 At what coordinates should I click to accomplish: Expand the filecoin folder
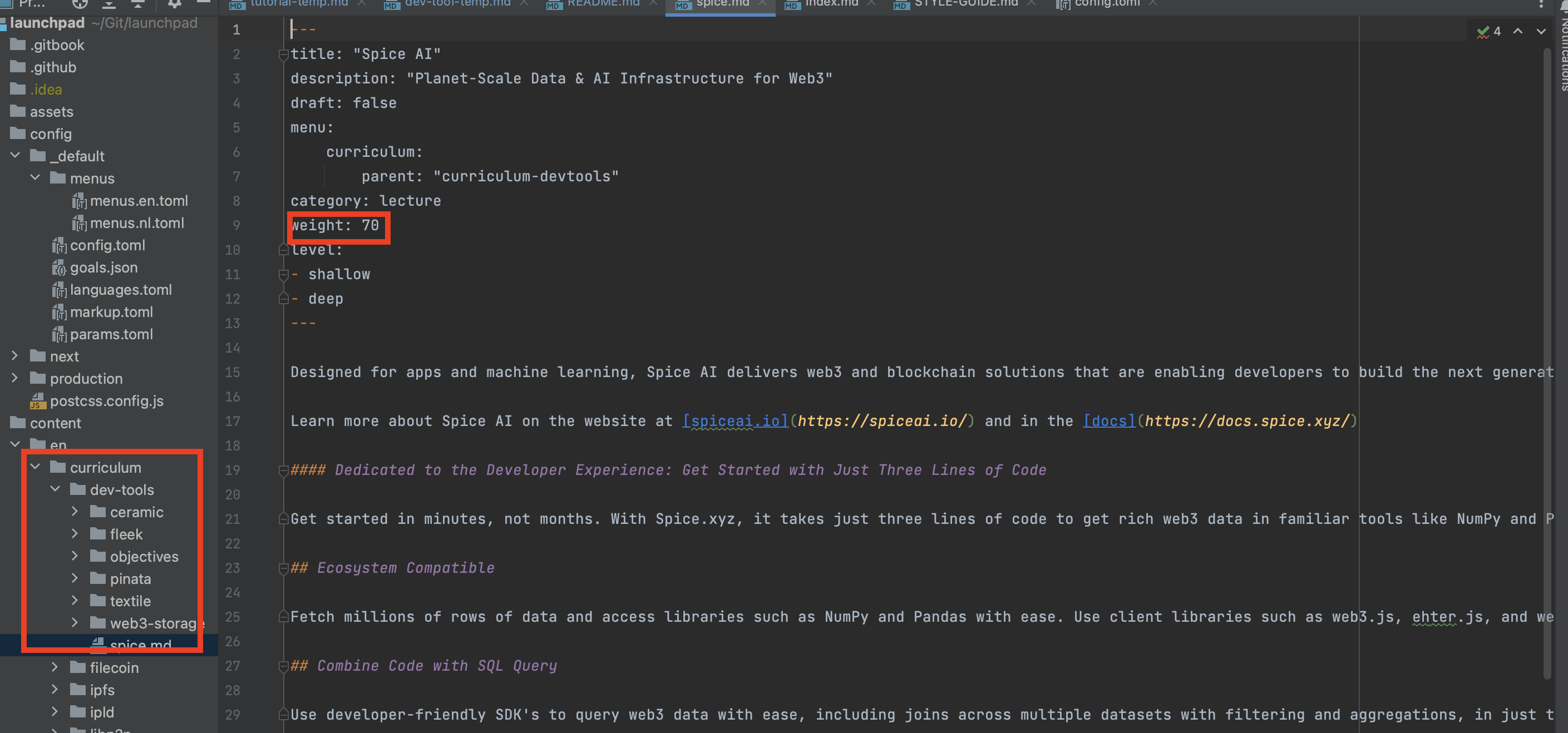pyautogui.click(x=56, y=667)
